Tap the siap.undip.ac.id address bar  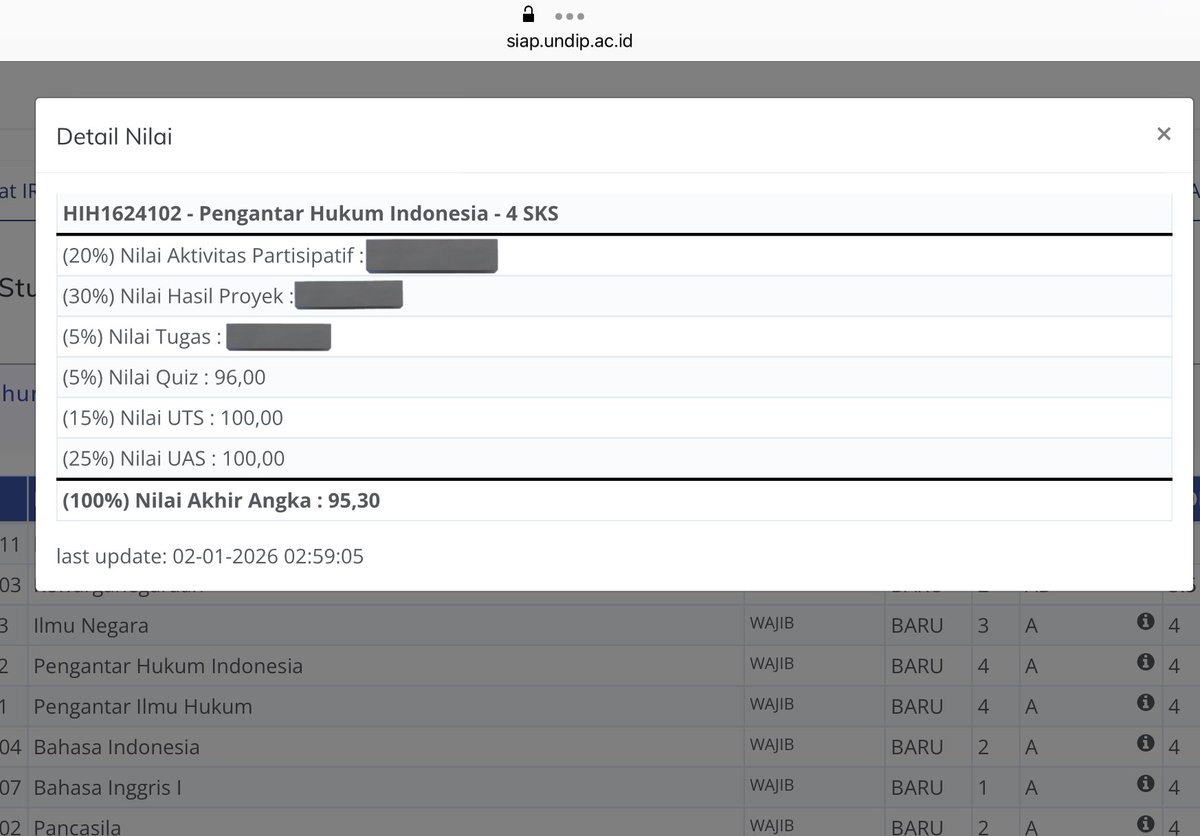coord(569,41)
